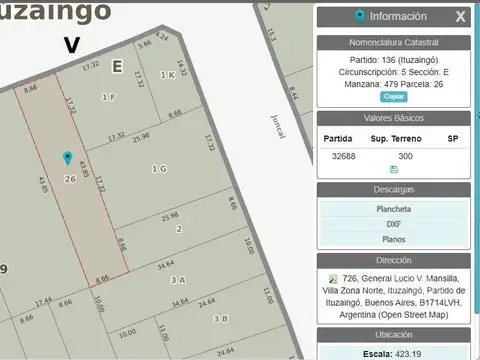Select parcel 1 F on the map
This screenshot has height=360, width=480.
[x=108, y=97]
